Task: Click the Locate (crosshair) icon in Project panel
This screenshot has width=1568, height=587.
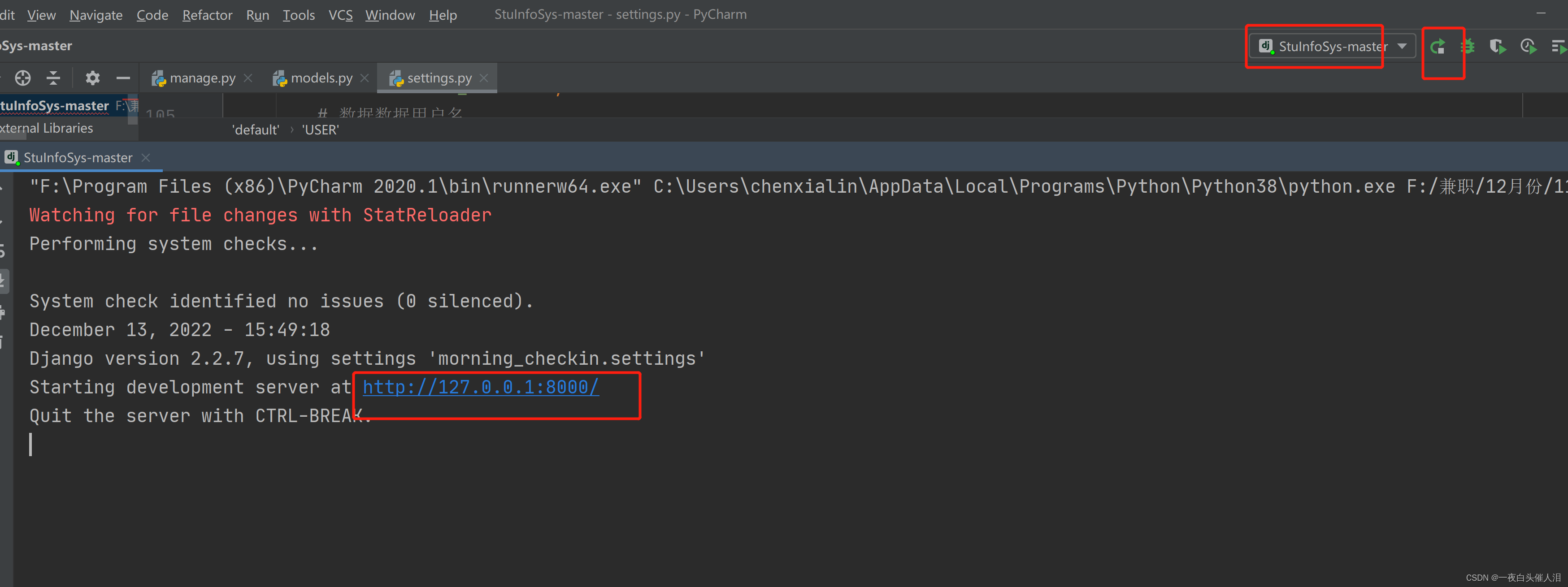Action: click(x=22, y=78)
